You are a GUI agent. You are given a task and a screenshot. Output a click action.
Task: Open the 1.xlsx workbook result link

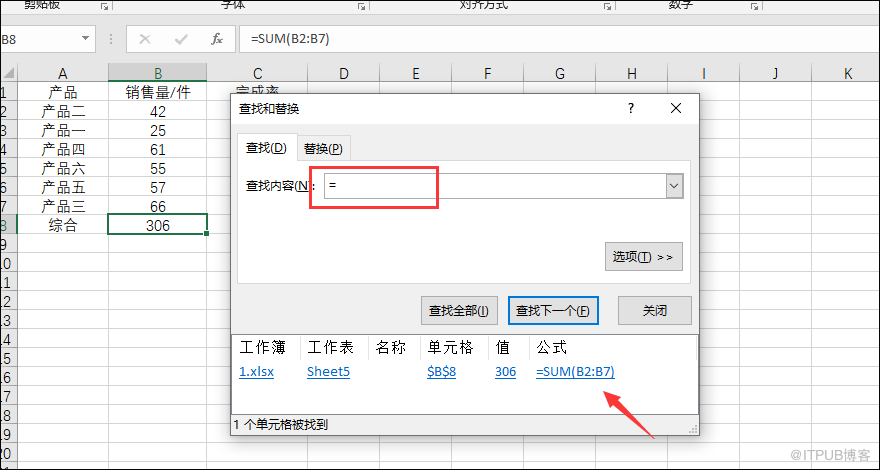[x=256, y=371]
